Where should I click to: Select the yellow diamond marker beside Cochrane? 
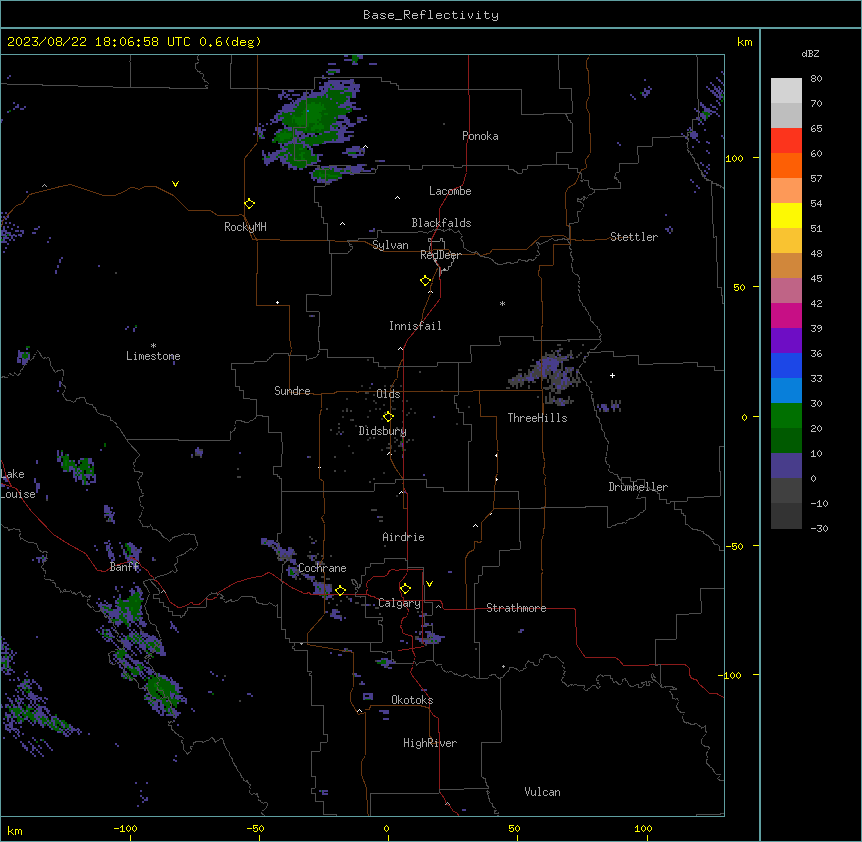click(340, 591)
